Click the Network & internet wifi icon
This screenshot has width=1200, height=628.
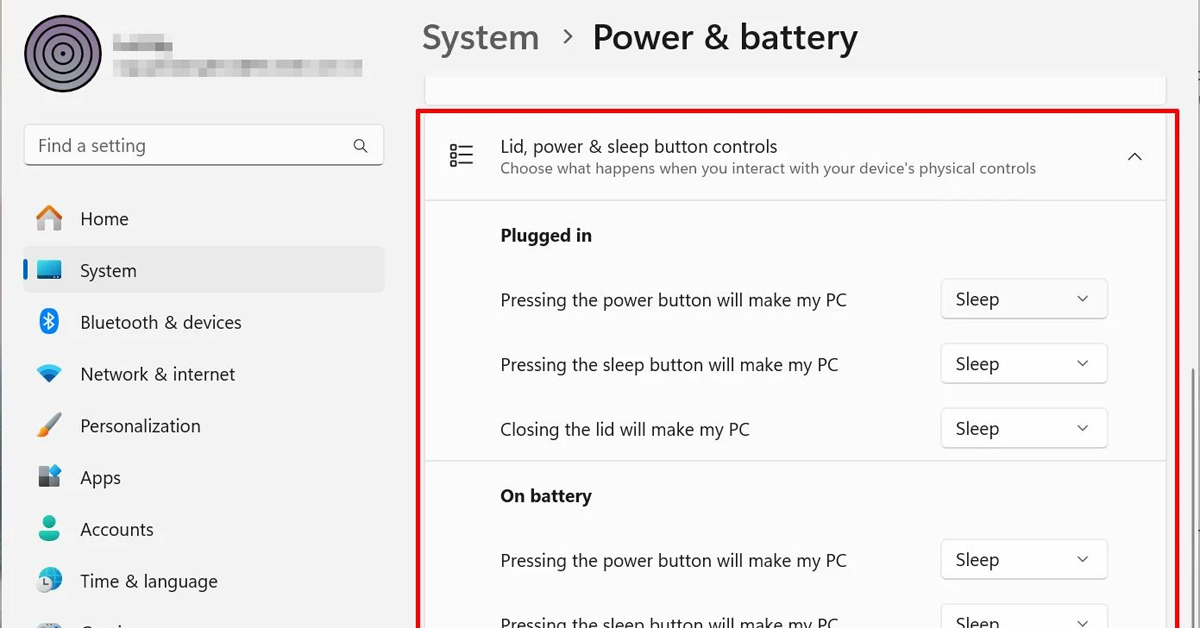coord(49,374)
